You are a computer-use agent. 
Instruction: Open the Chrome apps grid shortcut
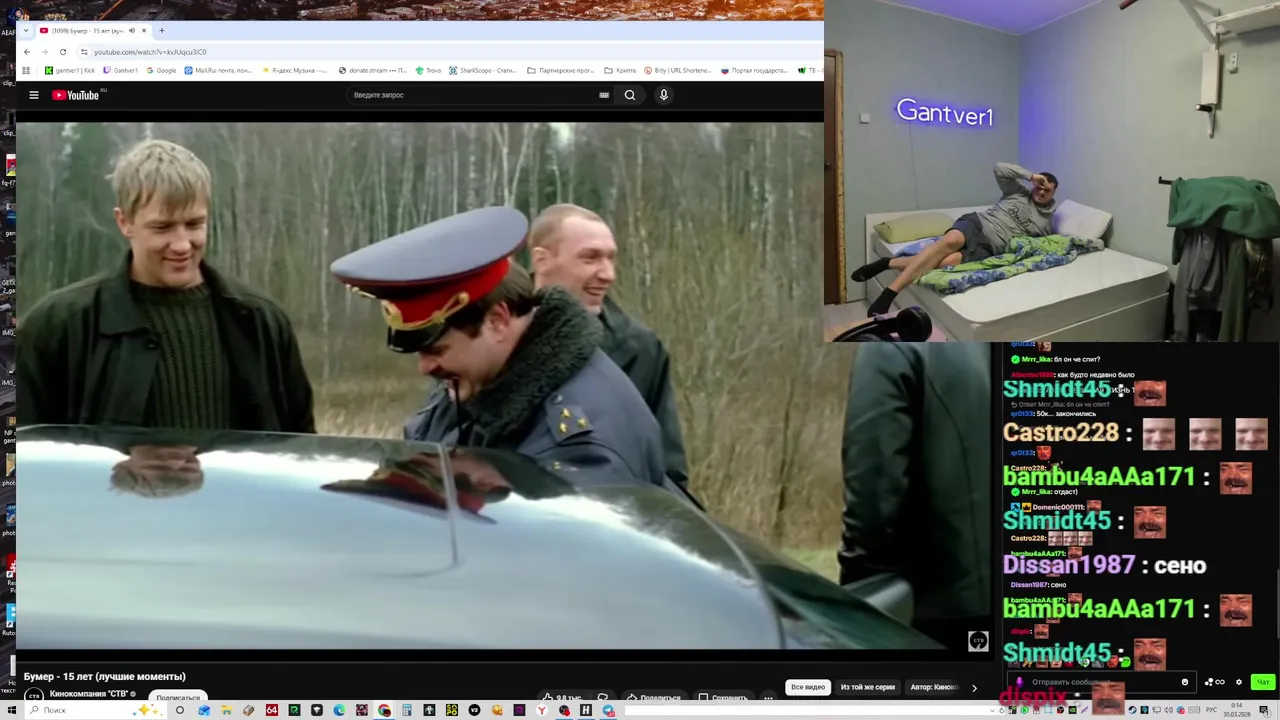tap(26, 71)
